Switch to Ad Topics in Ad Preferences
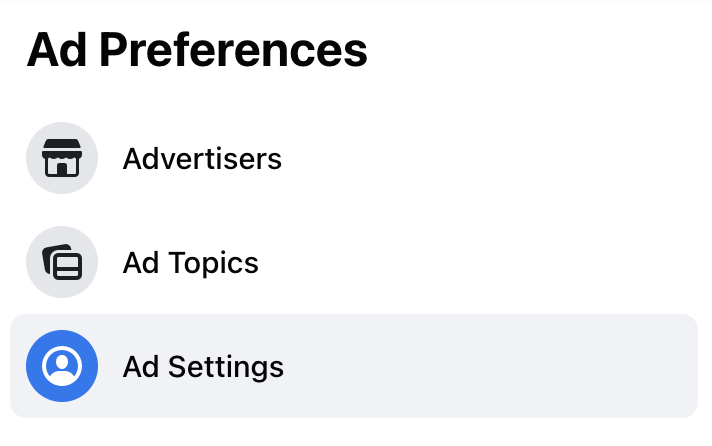 354,262
